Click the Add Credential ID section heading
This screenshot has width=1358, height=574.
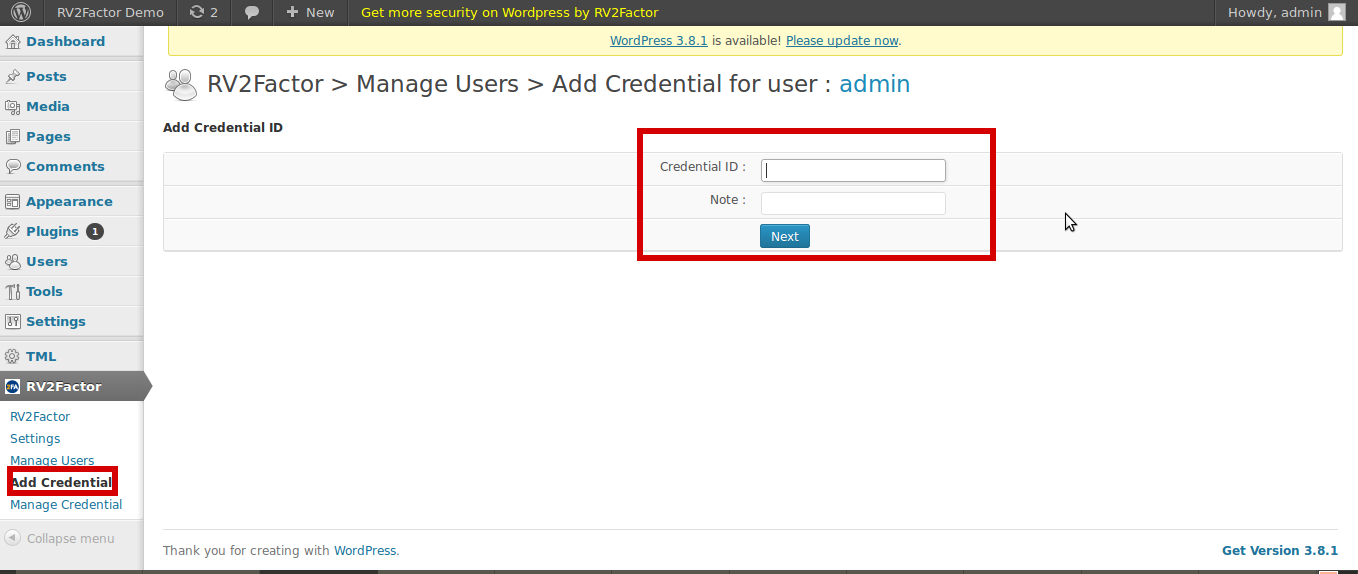(223, 128)
